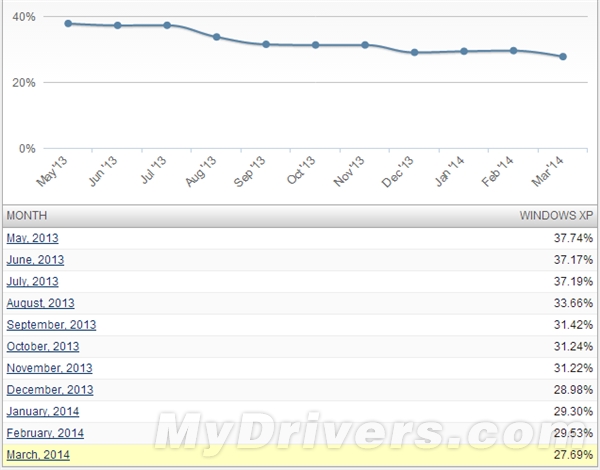Screen dimensions: 600x470
Task: Open the September, 2013 link
Action: [51, 325]
